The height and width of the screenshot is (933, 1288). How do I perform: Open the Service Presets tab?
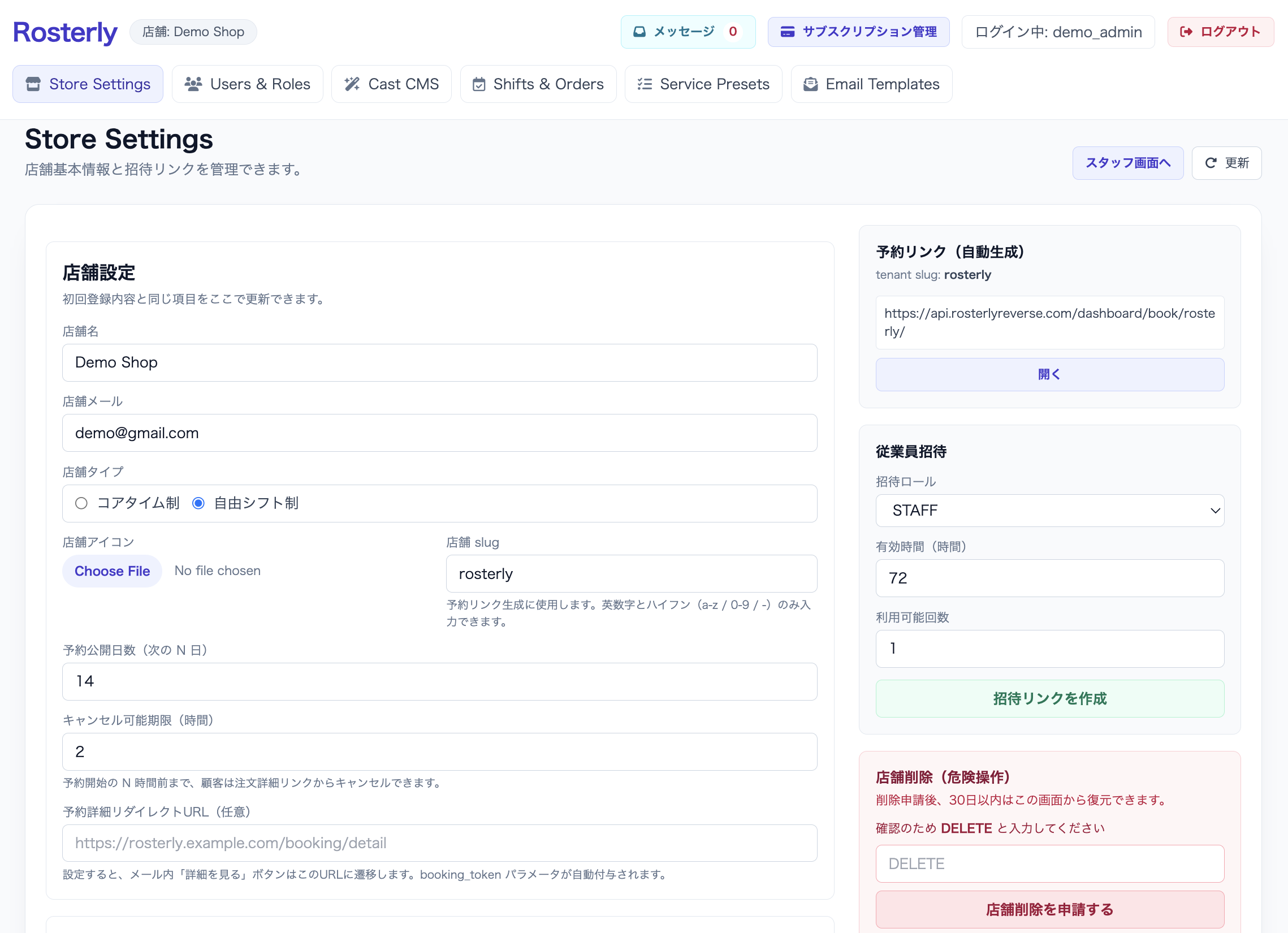pos(703,84)
